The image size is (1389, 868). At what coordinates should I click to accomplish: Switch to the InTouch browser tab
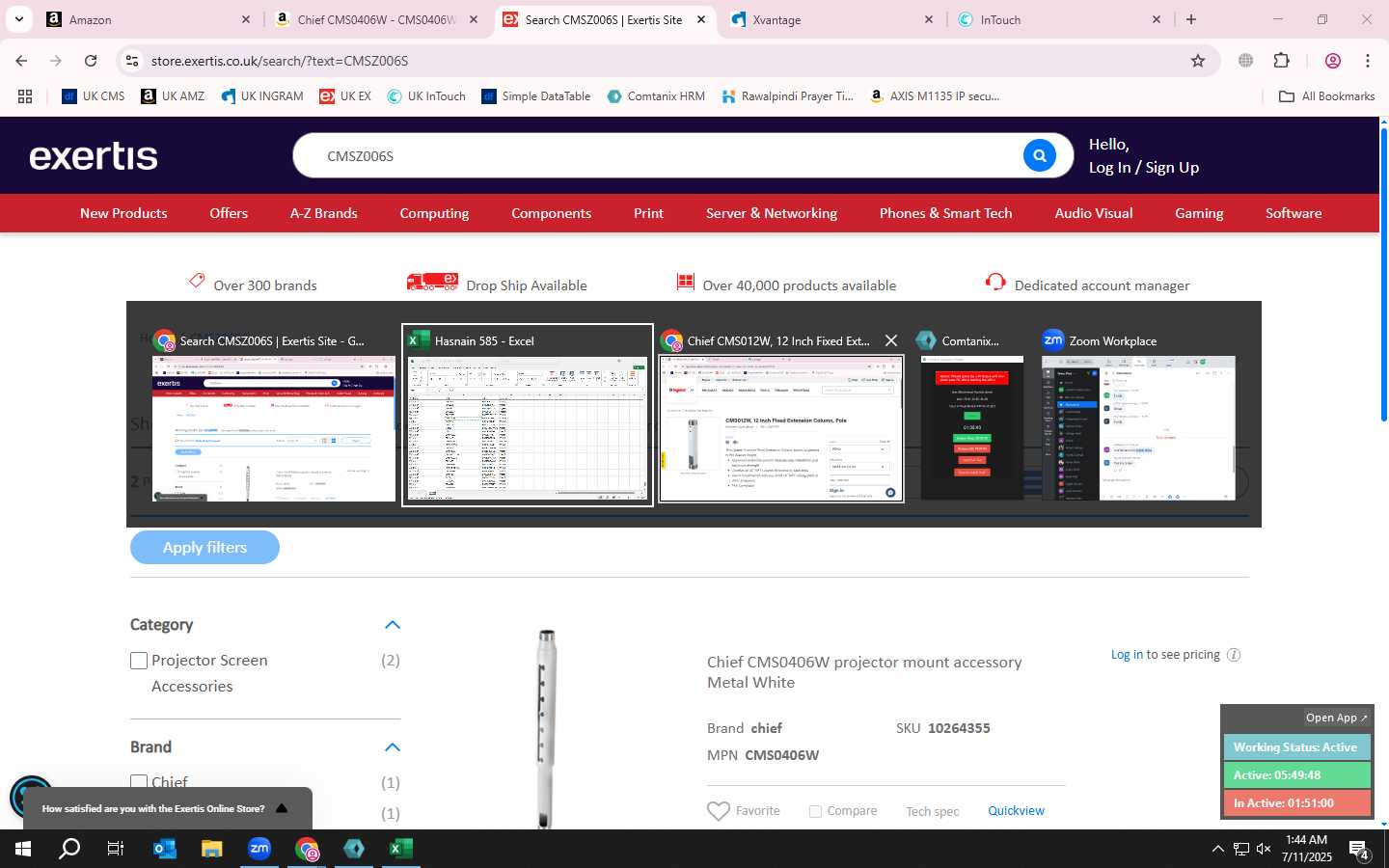(x=1059, y=19)
